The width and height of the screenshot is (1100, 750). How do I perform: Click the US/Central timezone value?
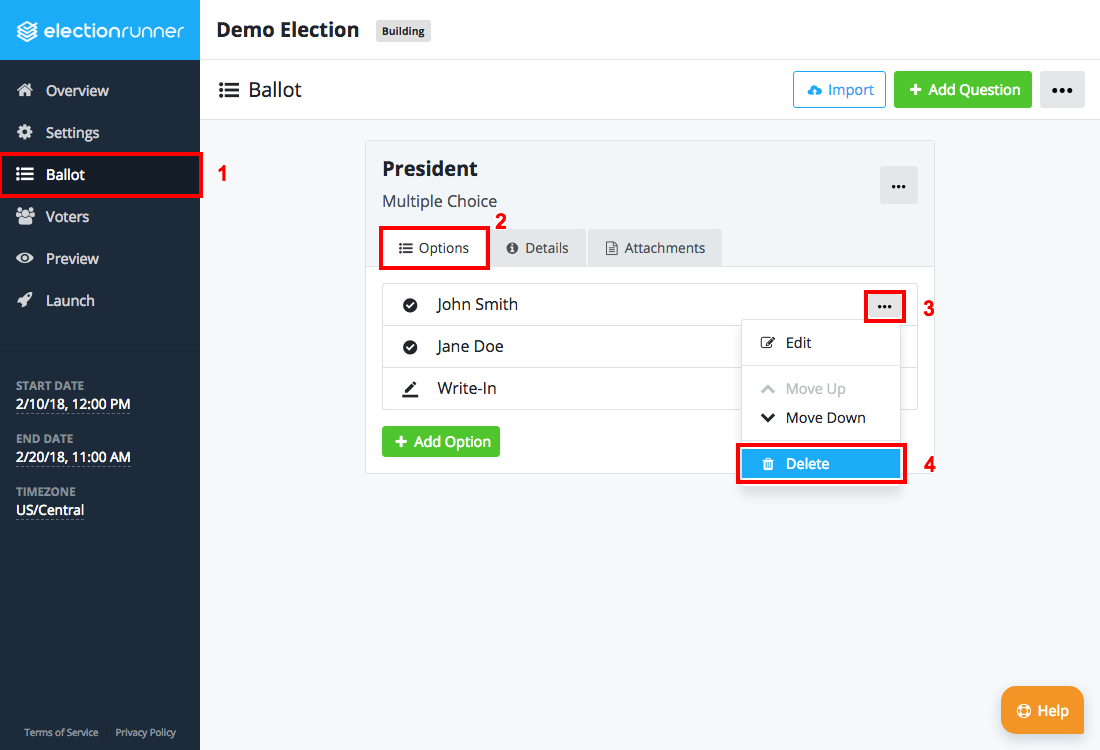point(50,510)
